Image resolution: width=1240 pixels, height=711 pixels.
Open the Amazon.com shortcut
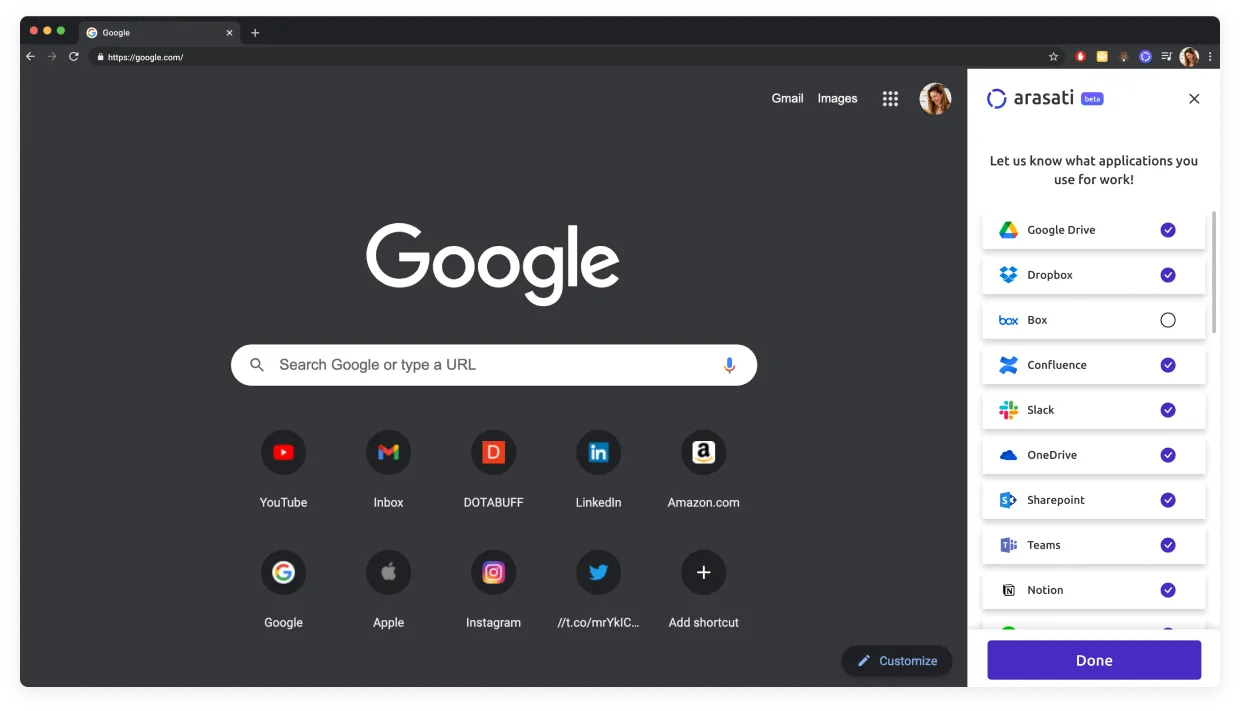(703, 453)
